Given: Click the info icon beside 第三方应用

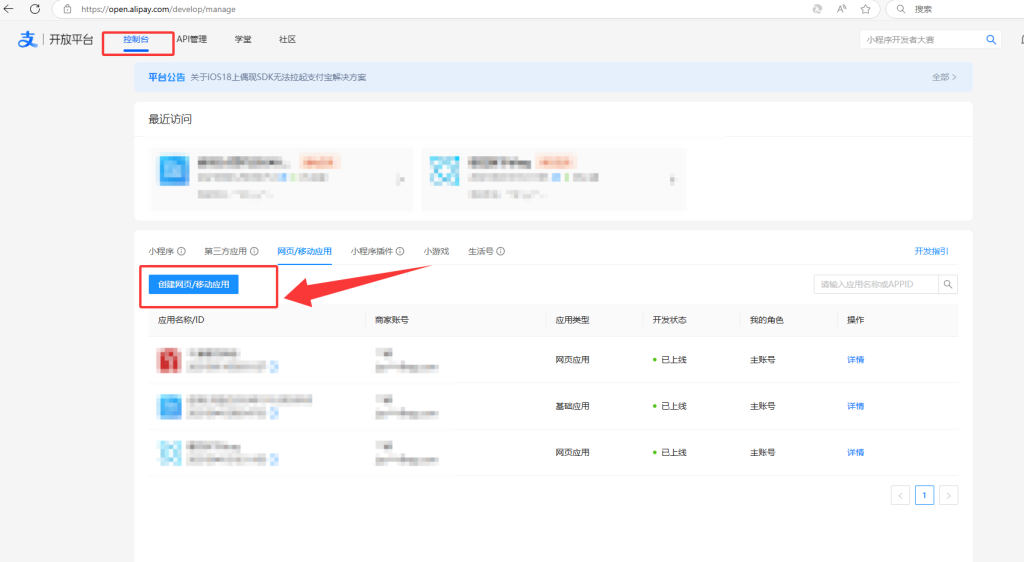Looking at the screenshot, I should pos(254,252).
